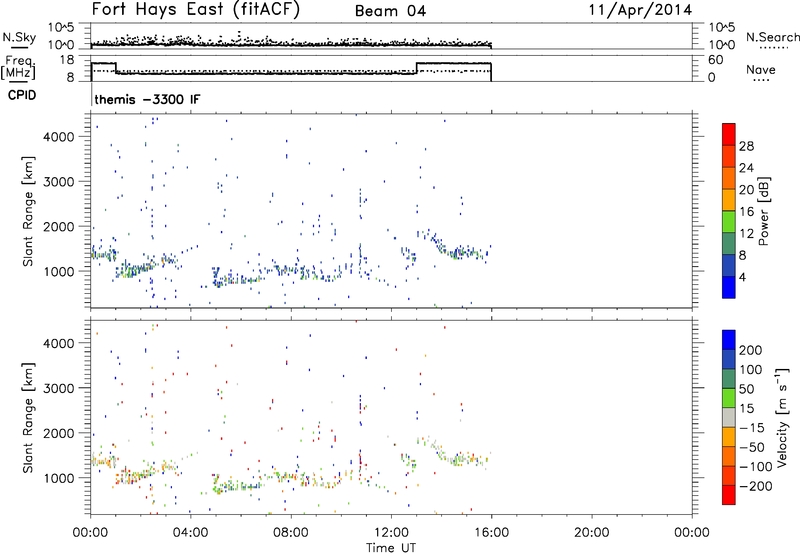Viewport: 800px width, 554px height.
Task: Click the title "Fort Hays East (fitACF)"
Action: (x=196, y=10)
